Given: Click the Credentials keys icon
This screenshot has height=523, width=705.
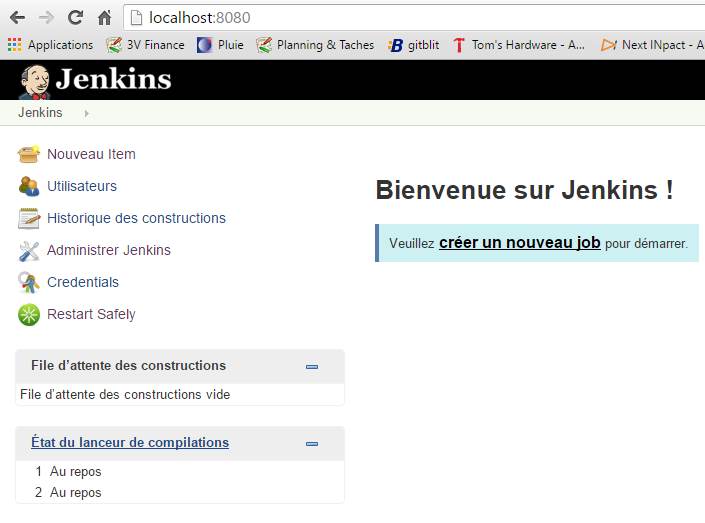Looking at the screenshot, I should point(29,282).
